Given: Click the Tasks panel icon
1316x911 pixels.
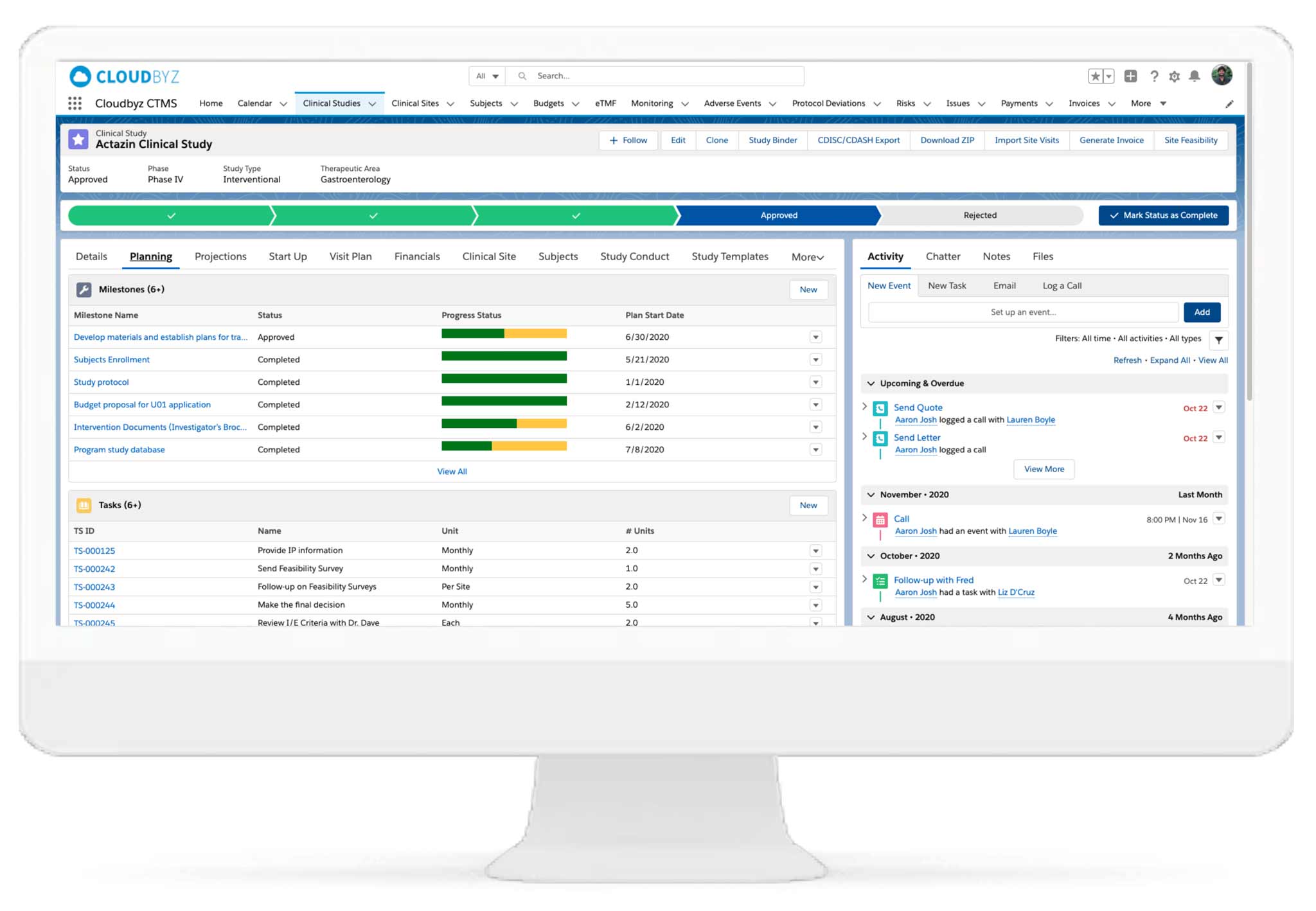Looking at the screenshot, I should tap(84, 505).
